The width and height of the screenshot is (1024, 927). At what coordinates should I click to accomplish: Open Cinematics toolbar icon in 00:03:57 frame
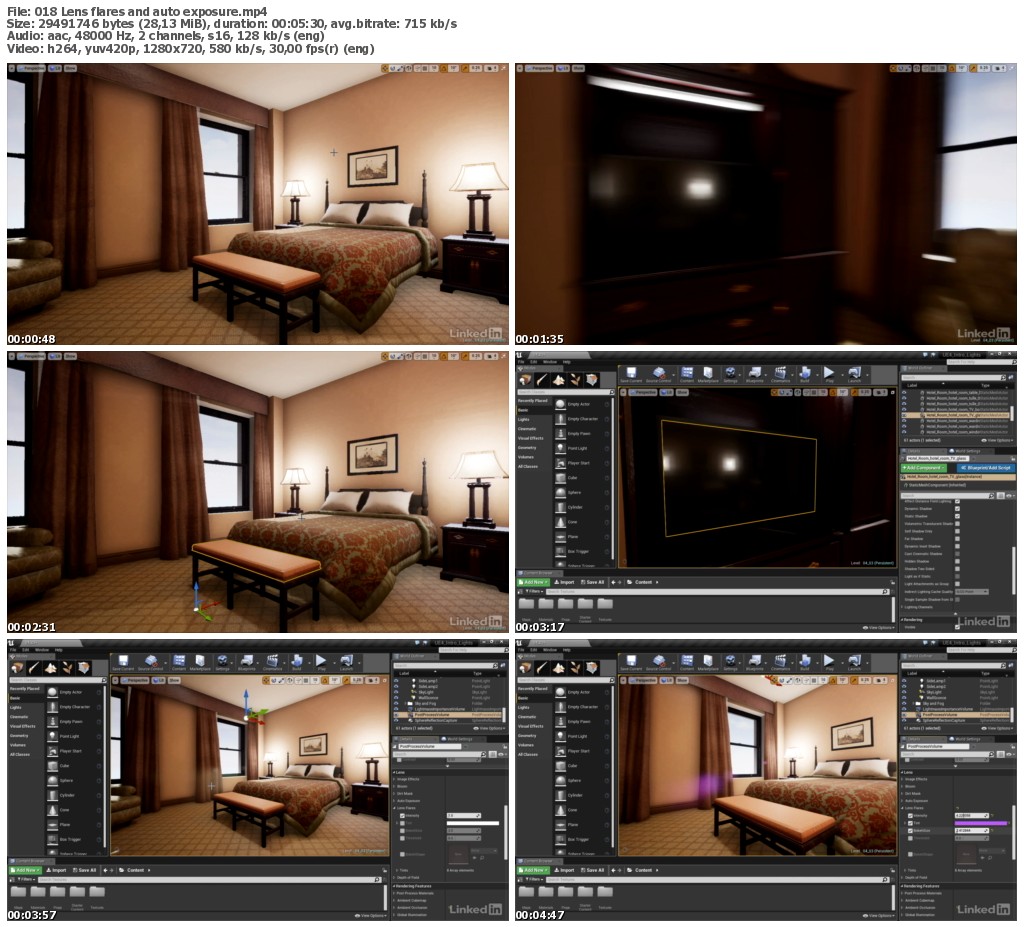click(272, 662)
